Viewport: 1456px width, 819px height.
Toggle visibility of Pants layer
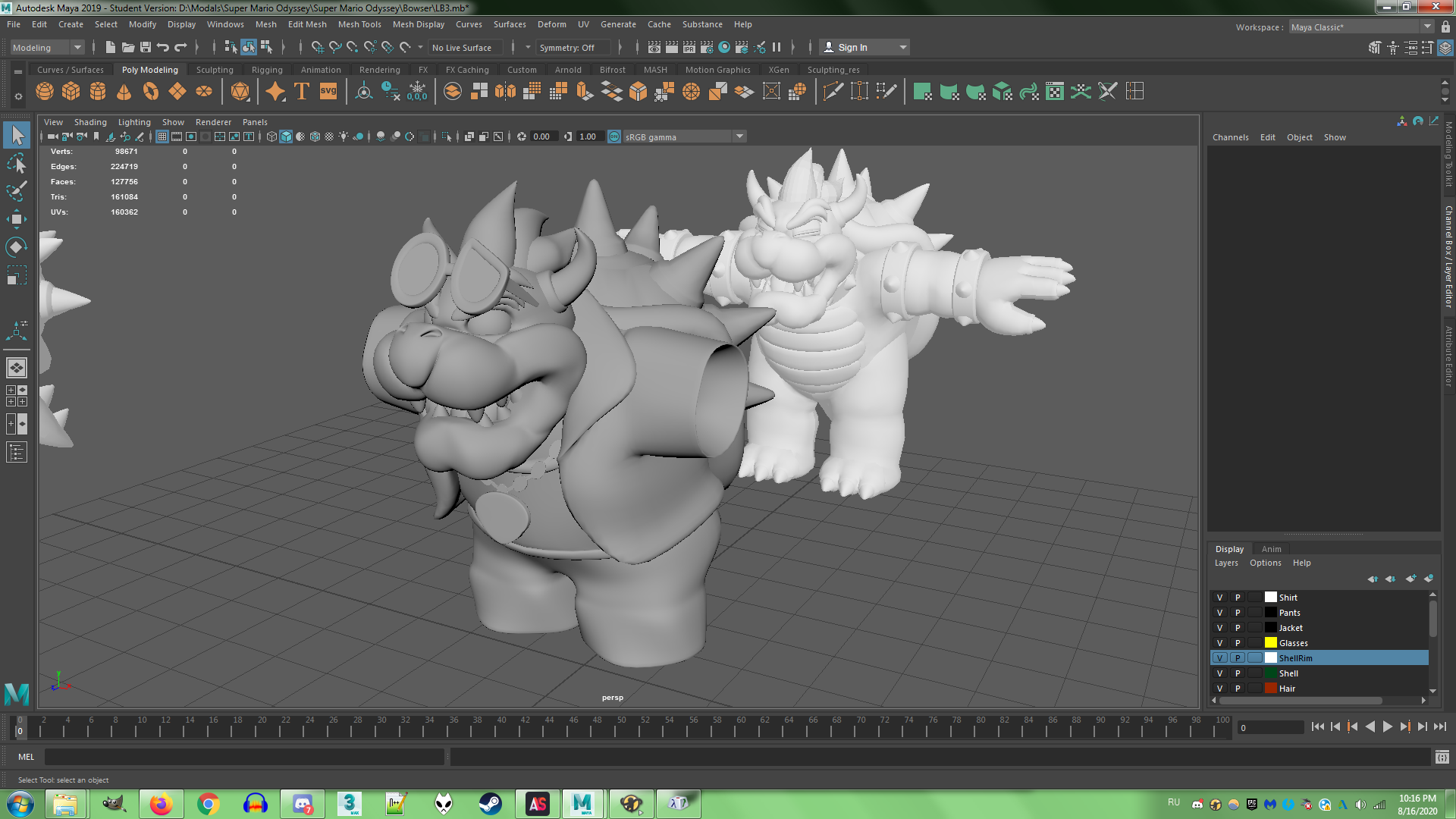point(1219,613)
